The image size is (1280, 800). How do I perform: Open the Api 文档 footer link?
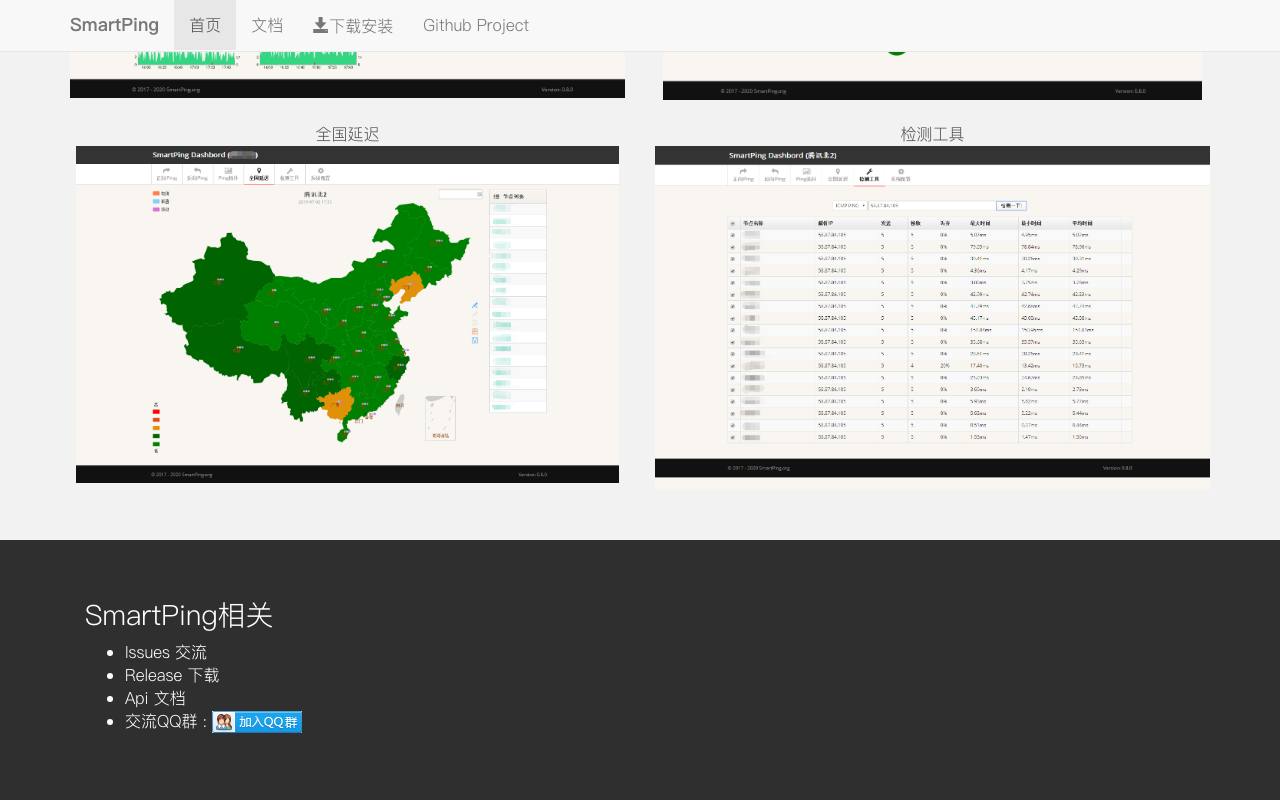155,698
